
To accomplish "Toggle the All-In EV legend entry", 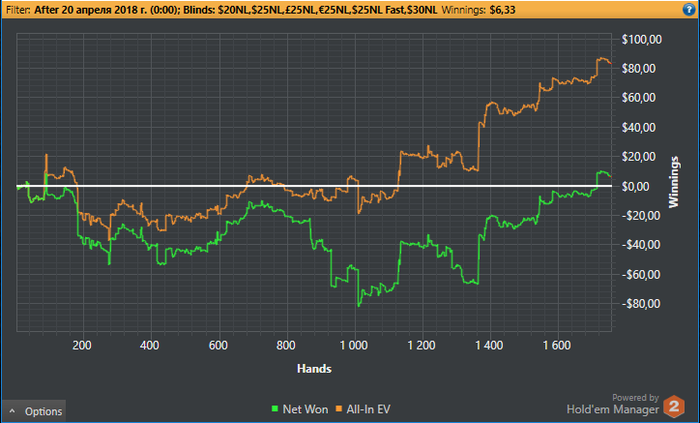I will click(363, 409).
